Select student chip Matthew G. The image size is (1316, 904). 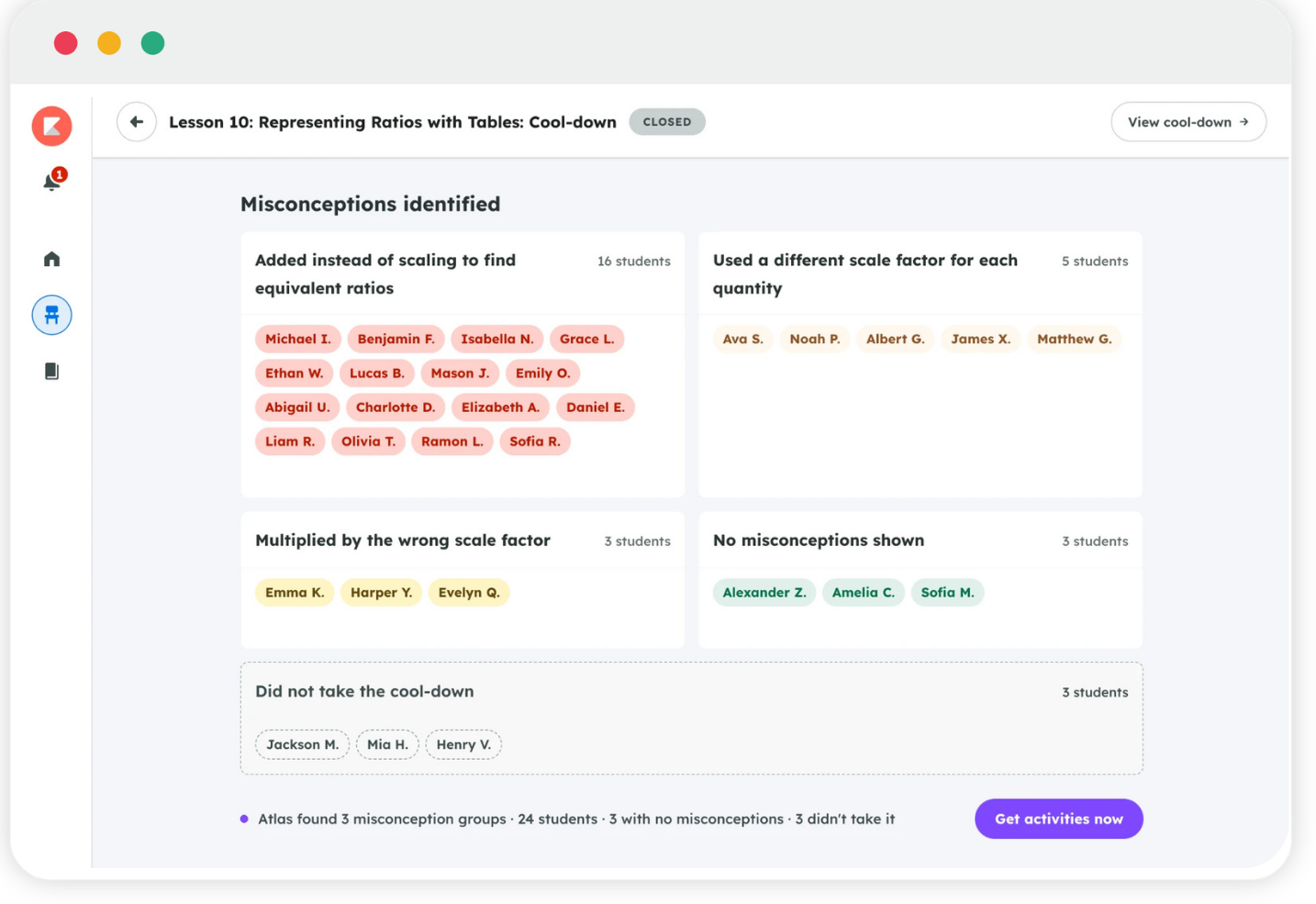(x=1075, y=339)
